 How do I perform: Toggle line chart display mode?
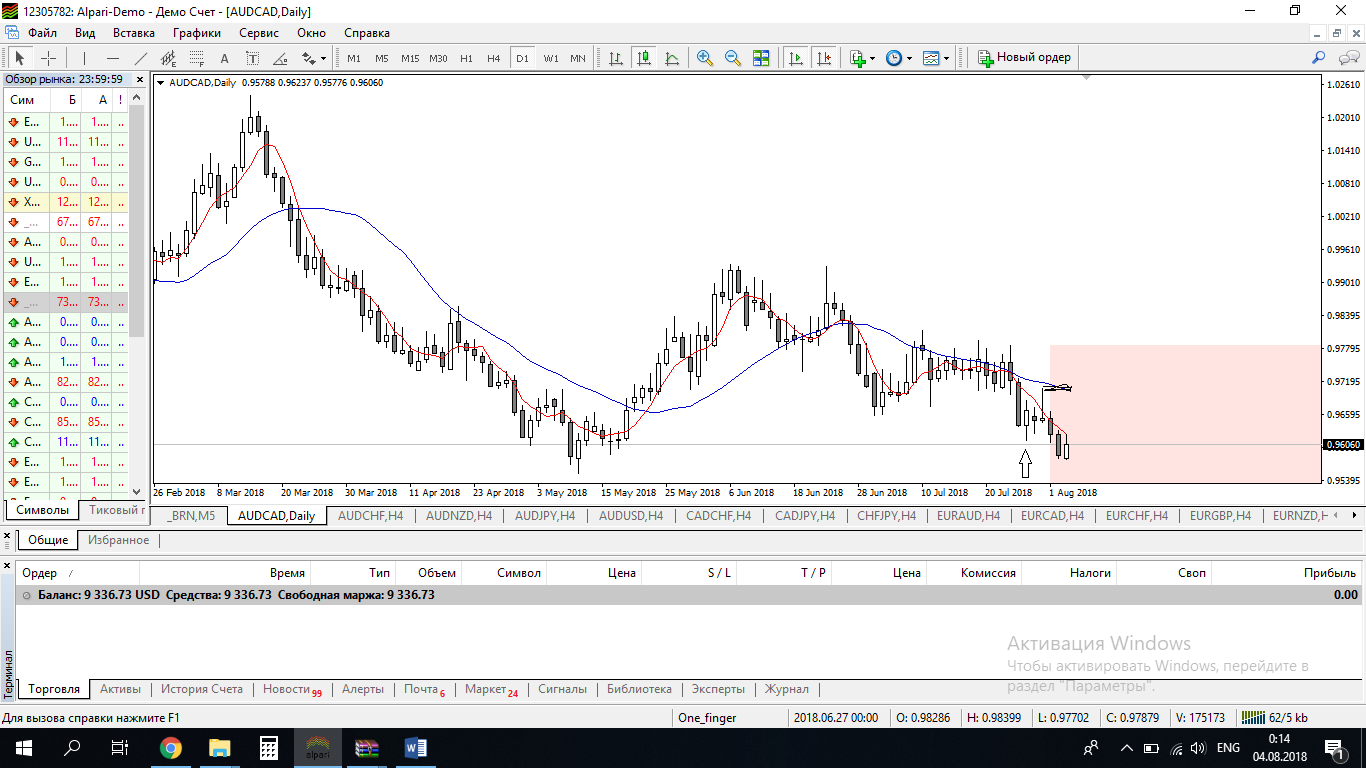[x=672, y=58]
